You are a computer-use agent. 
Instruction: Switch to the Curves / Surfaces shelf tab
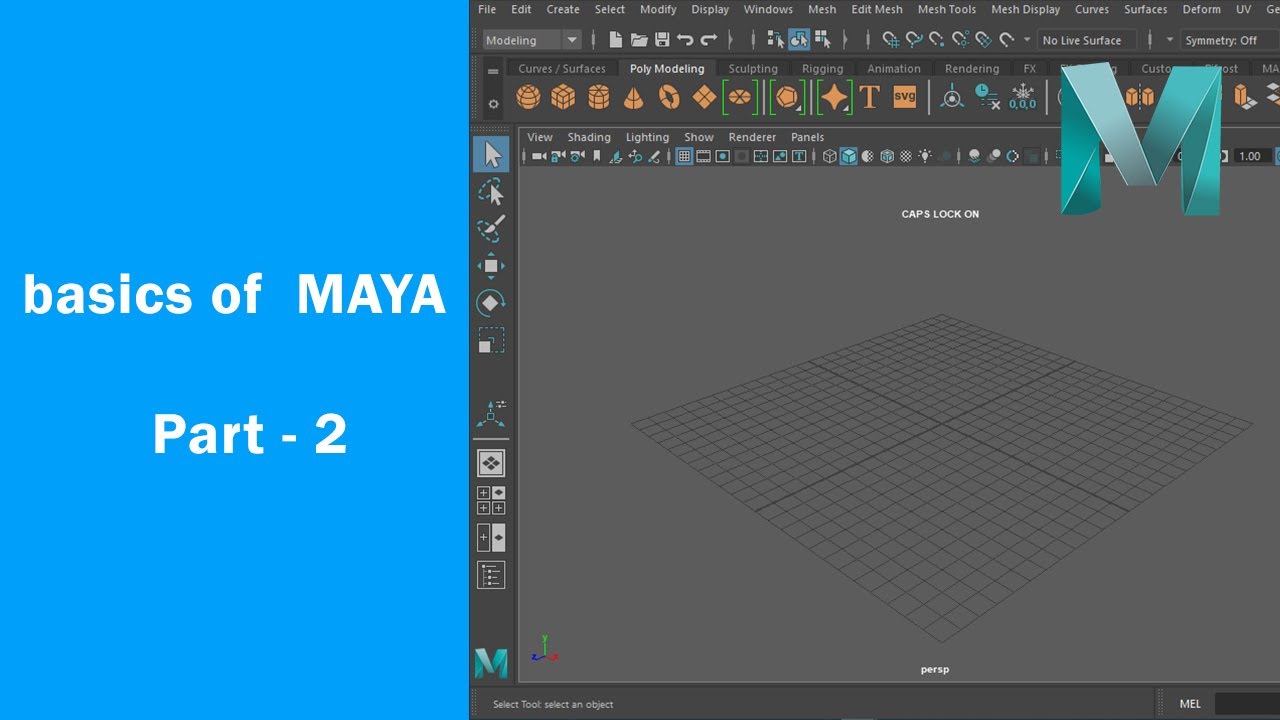click(562, 69)
